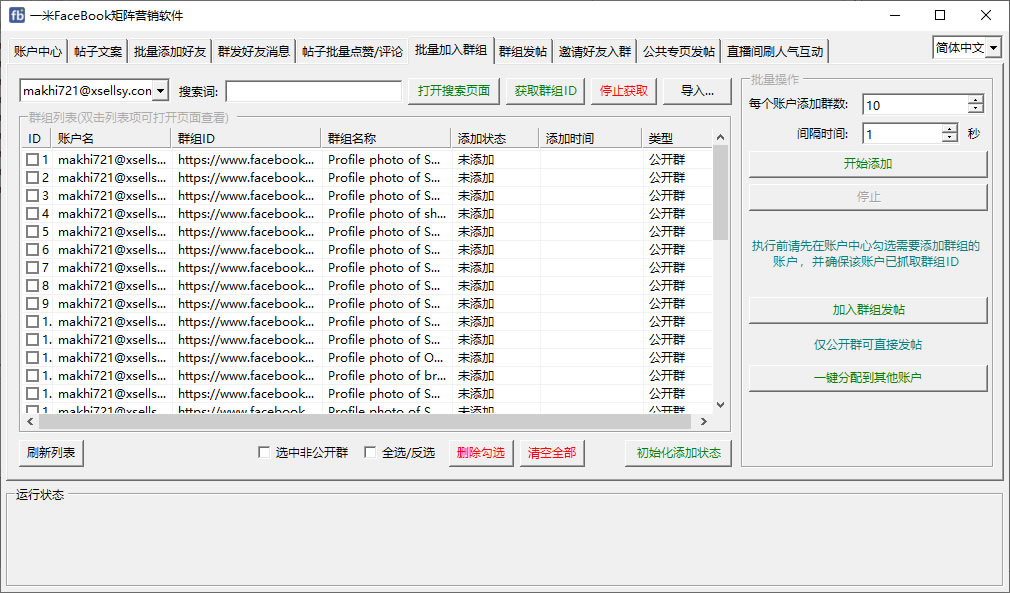Click the 账户名 column header
Screen dimensions: 1010x593
[x=111, y=138]
